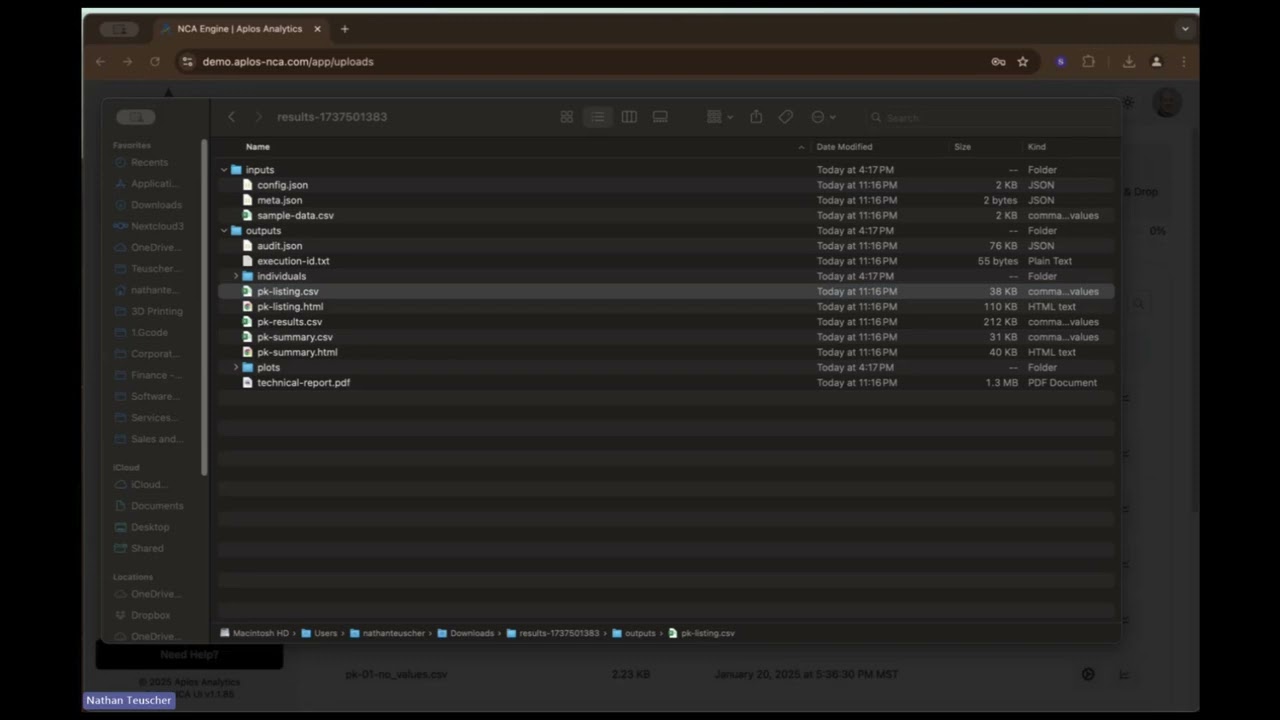Sort by the Size column header
1280x720 pixels.
pos(962,147)
